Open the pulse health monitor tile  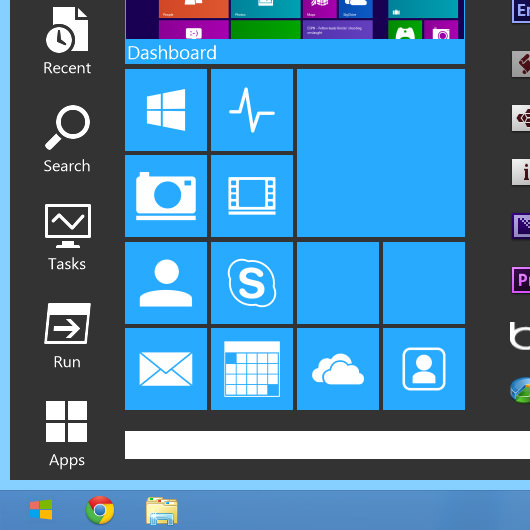pyautogui.click(x=252, y=110)
